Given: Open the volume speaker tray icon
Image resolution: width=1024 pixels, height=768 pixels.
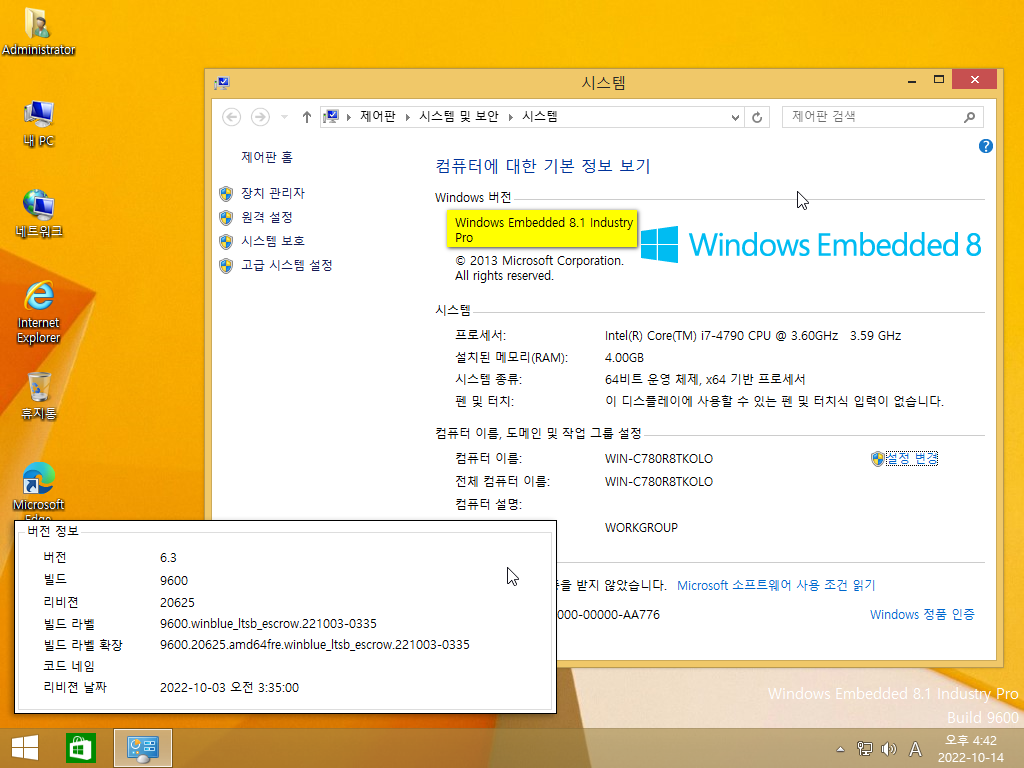Looking at the screenshot, I should click(889, 749).
